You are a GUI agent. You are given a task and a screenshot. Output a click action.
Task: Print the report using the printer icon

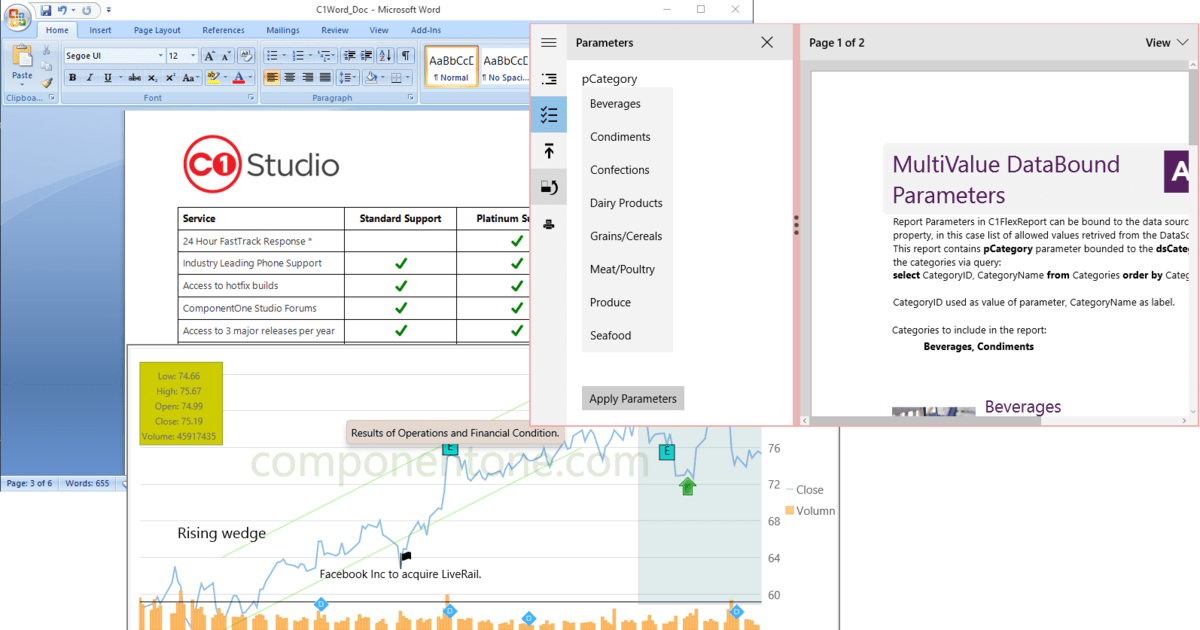(548, 223)
